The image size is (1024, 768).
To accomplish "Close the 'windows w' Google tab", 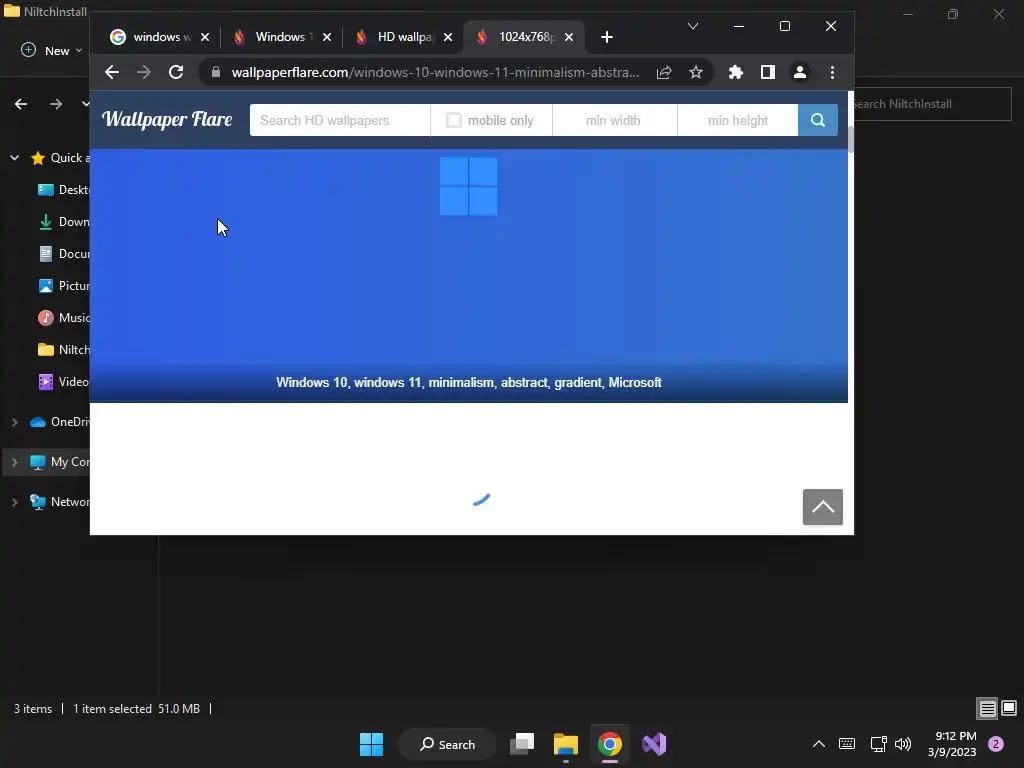I will (x=205, y=37).
